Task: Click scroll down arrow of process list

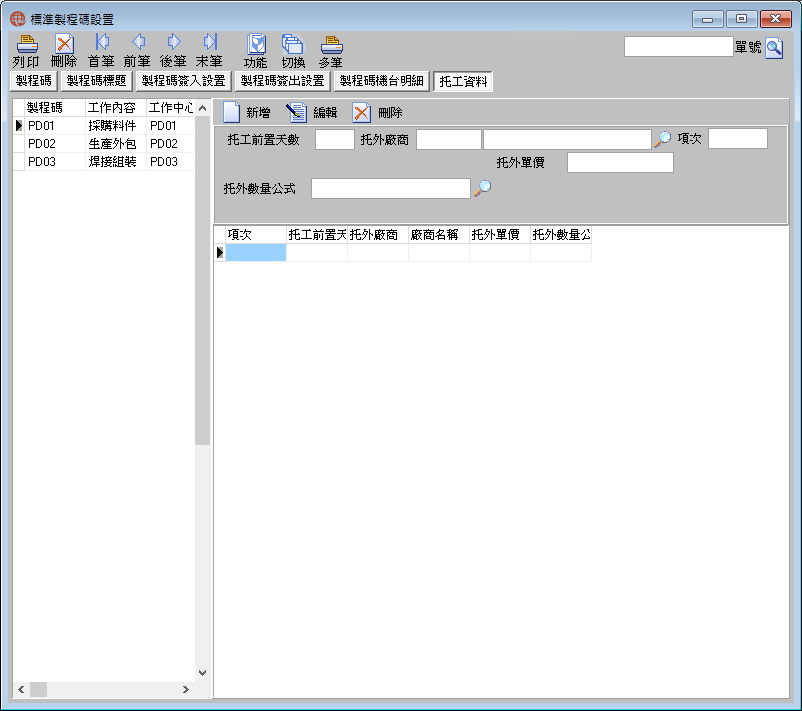Action: tap(203, 673)
